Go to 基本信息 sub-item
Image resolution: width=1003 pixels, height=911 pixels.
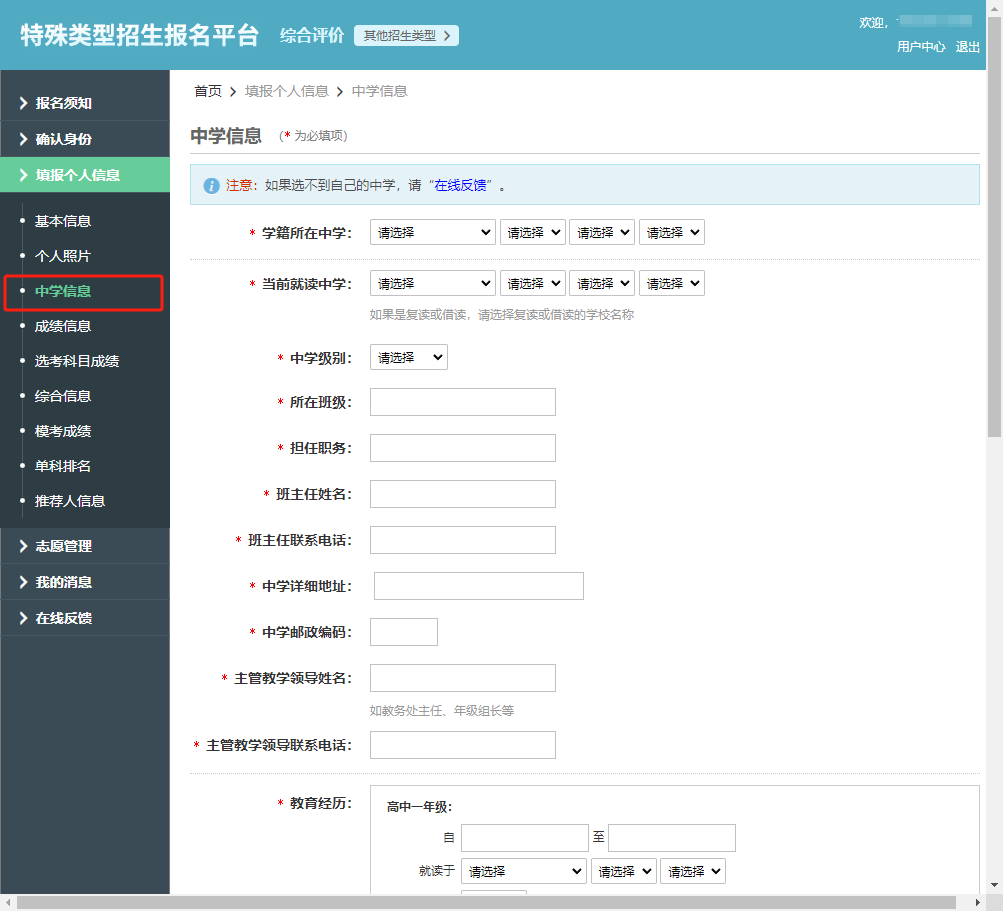pos(63,221)
